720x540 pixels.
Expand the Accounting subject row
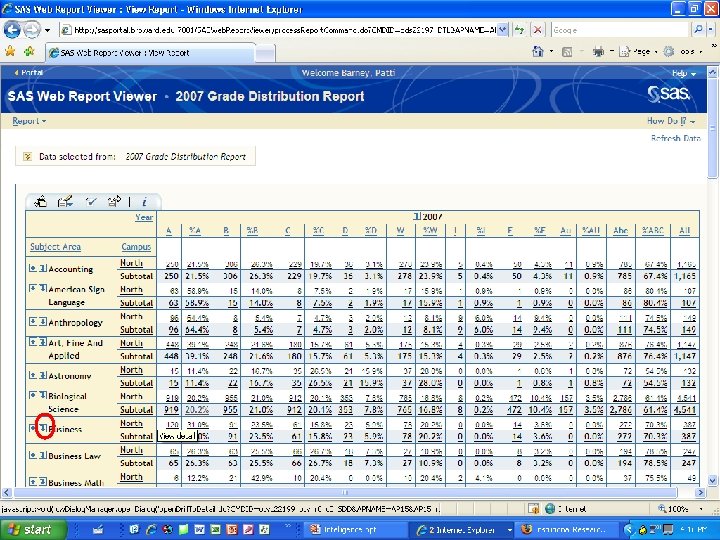point(33,268)
